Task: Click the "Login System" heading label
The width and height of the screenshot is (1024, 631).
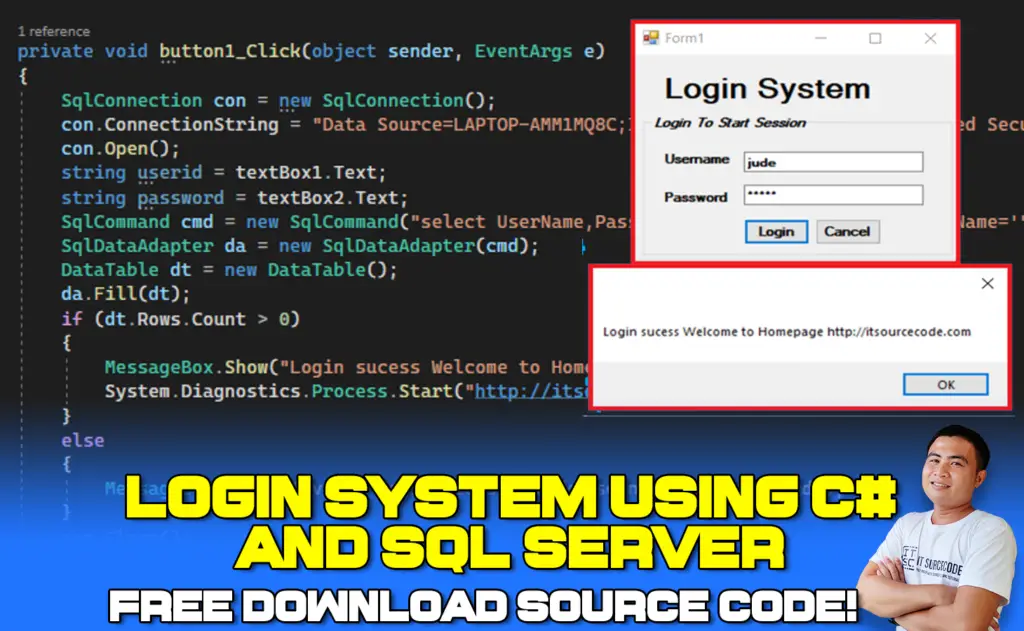Action: pyautogui.click(x=767, y=88)
